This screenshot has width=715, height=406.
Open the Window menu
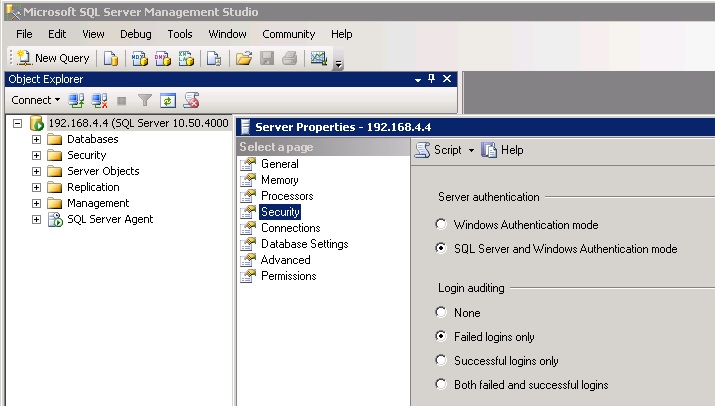(227, 34)
